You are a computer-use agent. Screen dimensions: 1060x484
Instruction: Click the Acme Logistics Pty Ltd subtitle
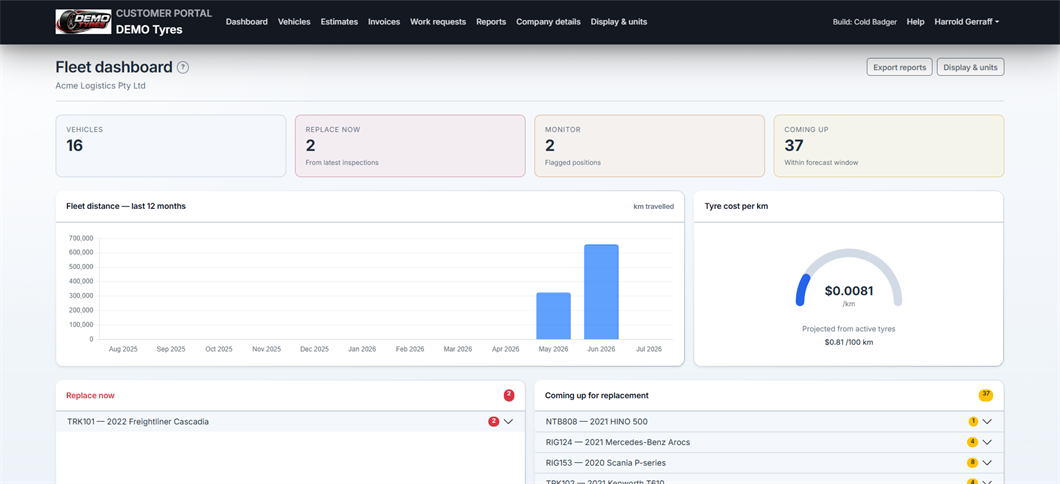pyautogui.click(x=101, y=86)
